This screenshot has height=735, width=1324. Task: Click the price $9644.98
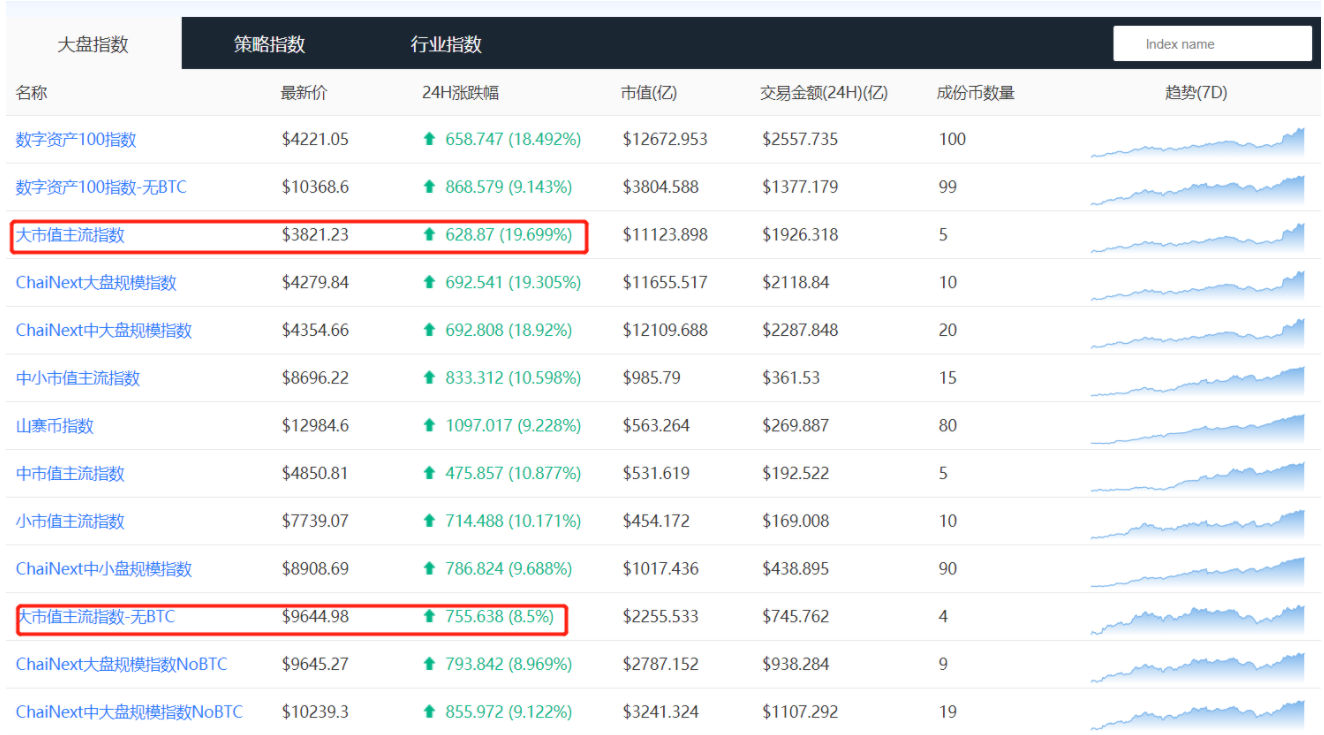pos(315,617)
